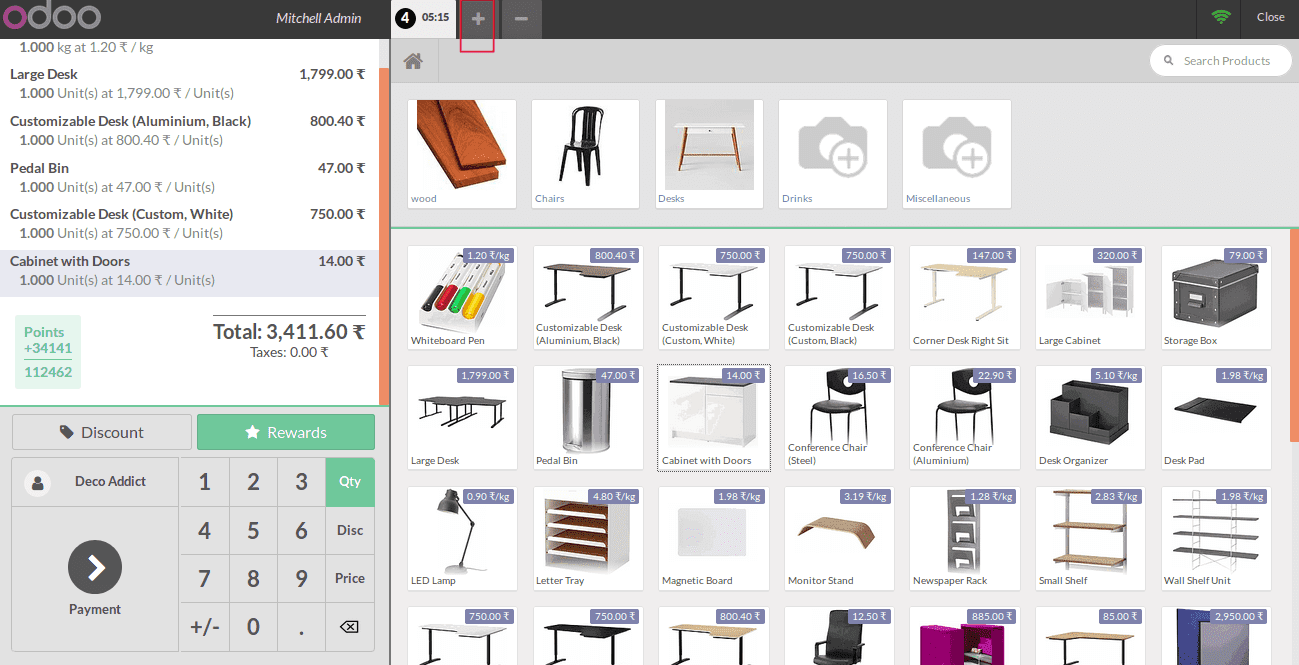Focus the Search Products field
Viewport: 1299px width, 665px height.
(1221, 61)
